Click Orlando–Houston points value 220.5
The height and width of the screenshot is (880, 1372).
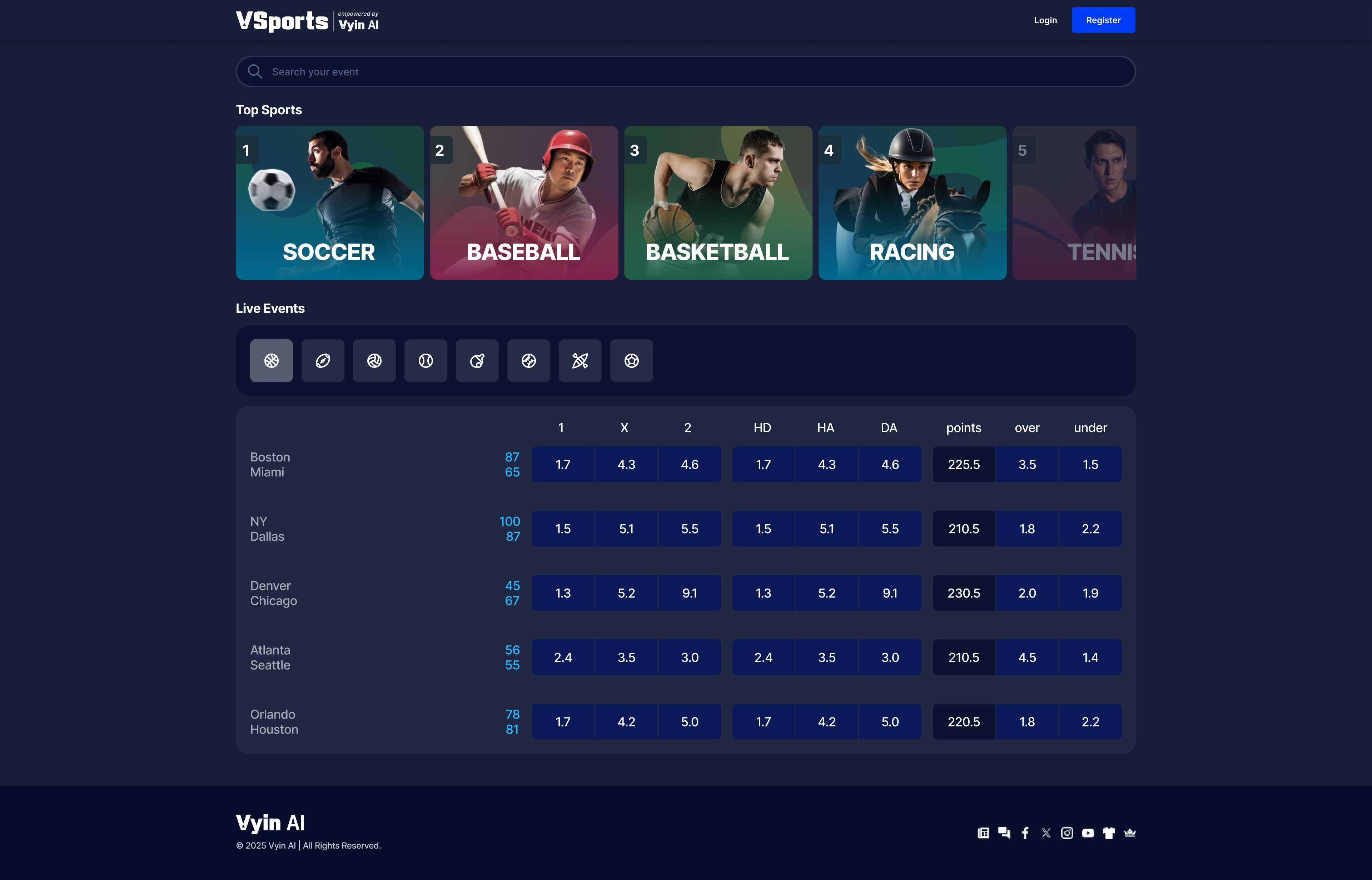pyautogui.click(x=964, y=722)
